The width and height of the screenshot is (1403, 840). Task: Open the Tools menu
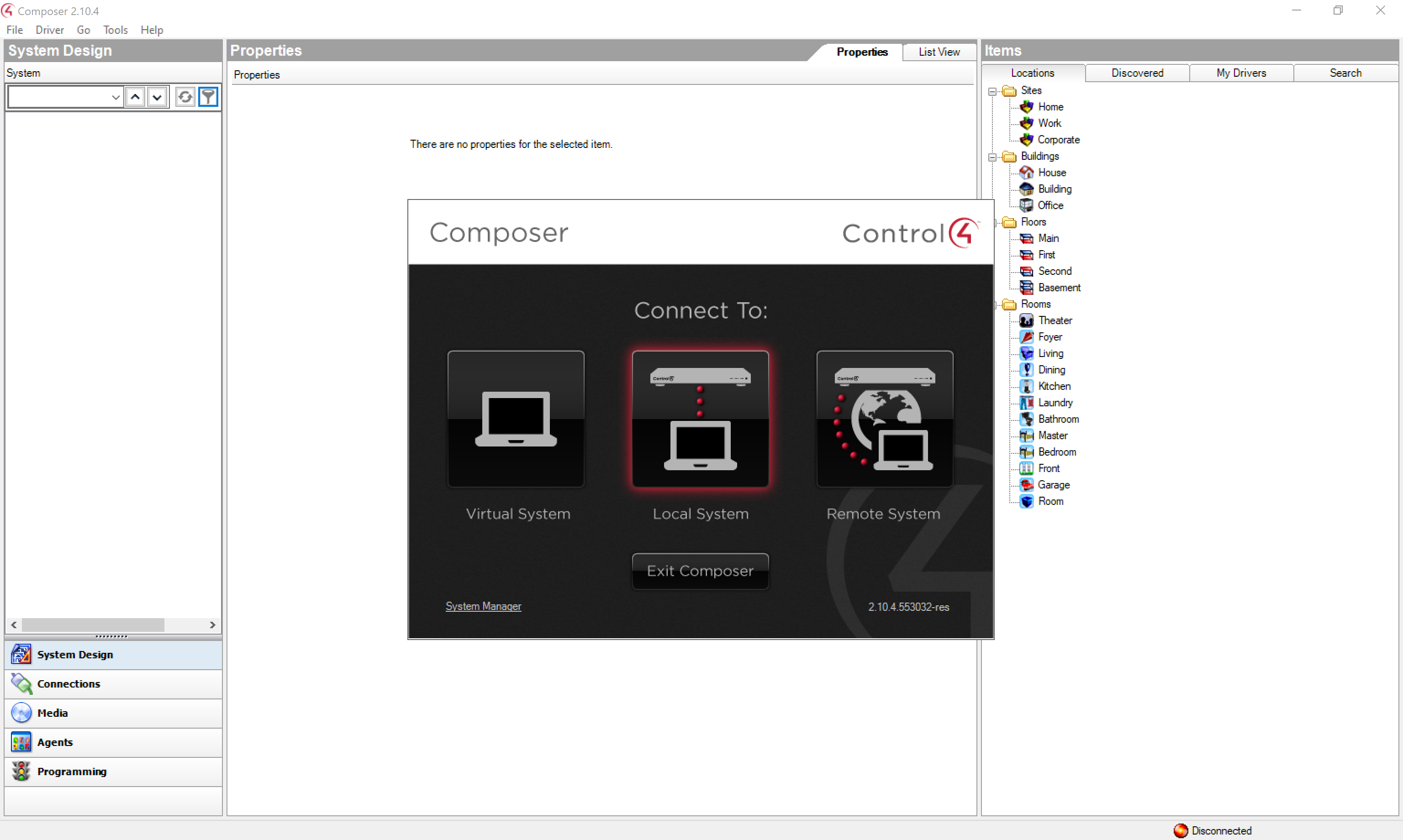coord(116,30)
